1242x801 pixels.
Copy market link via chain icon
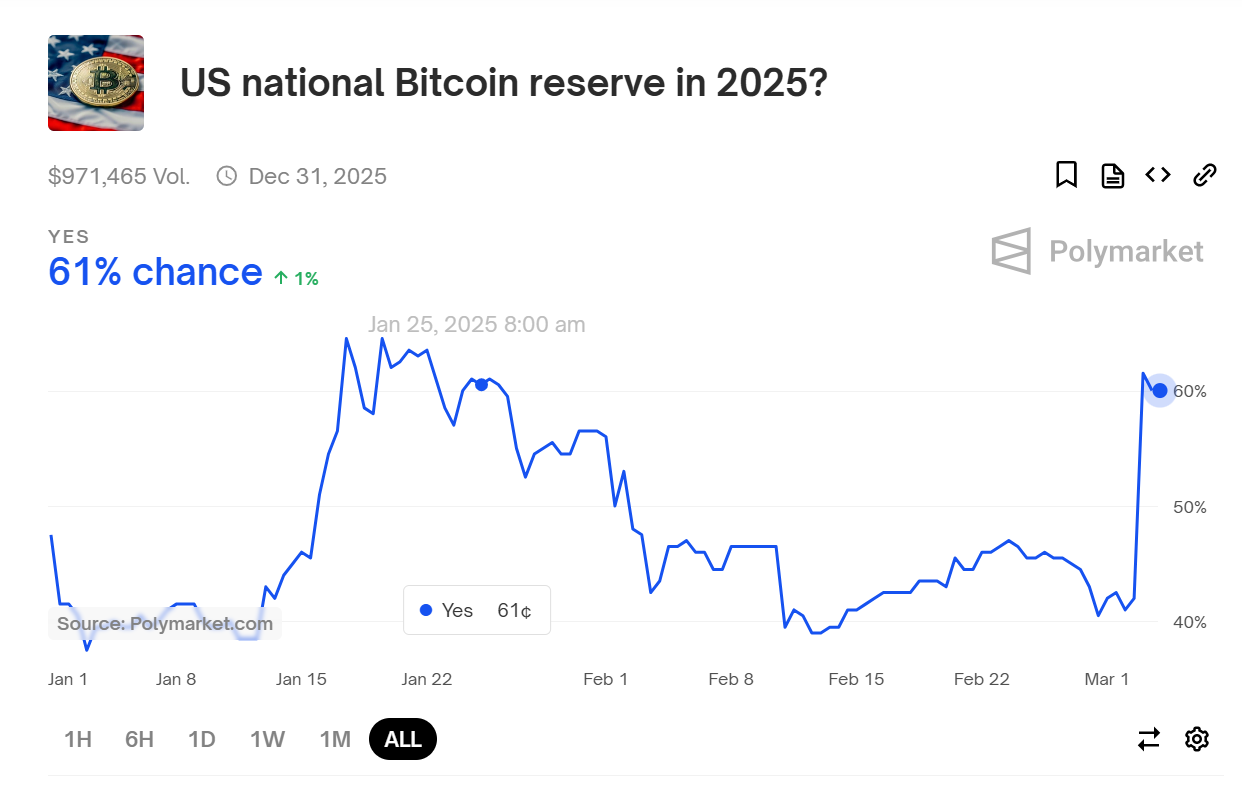(1205, 176)
